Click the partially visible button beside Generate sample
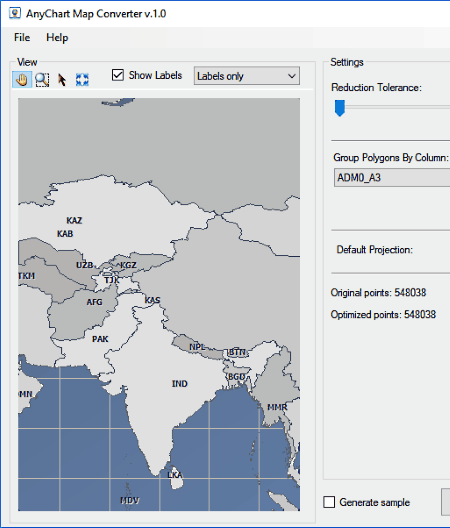The width and height of the screenshot is (450, 528). coord(446,502)
